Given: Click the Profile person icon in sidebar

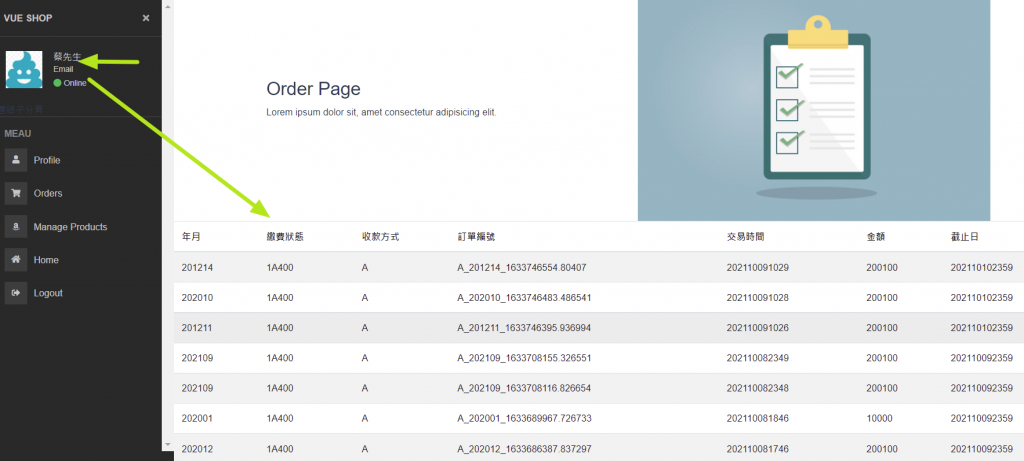Looking at the screenshot, I should pyautogui.click(x=16, y=160).
